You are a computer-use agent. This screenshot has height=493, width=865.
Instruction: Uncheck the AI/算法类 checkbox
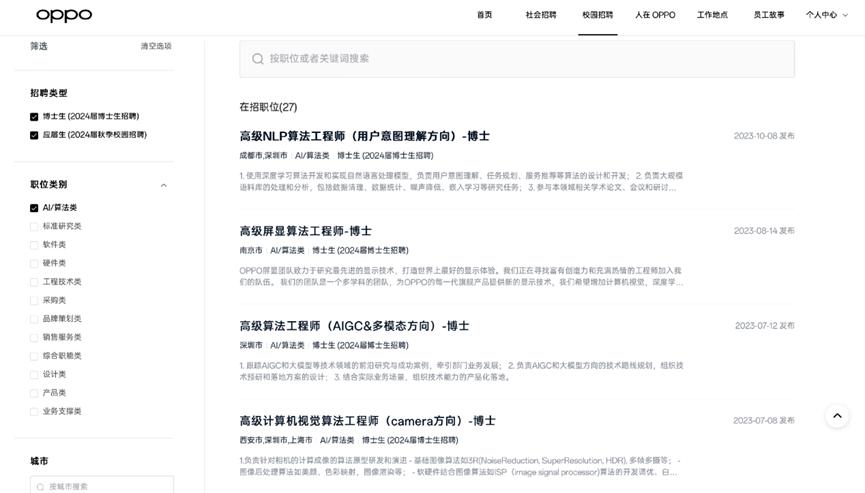[x=34, y=208]
